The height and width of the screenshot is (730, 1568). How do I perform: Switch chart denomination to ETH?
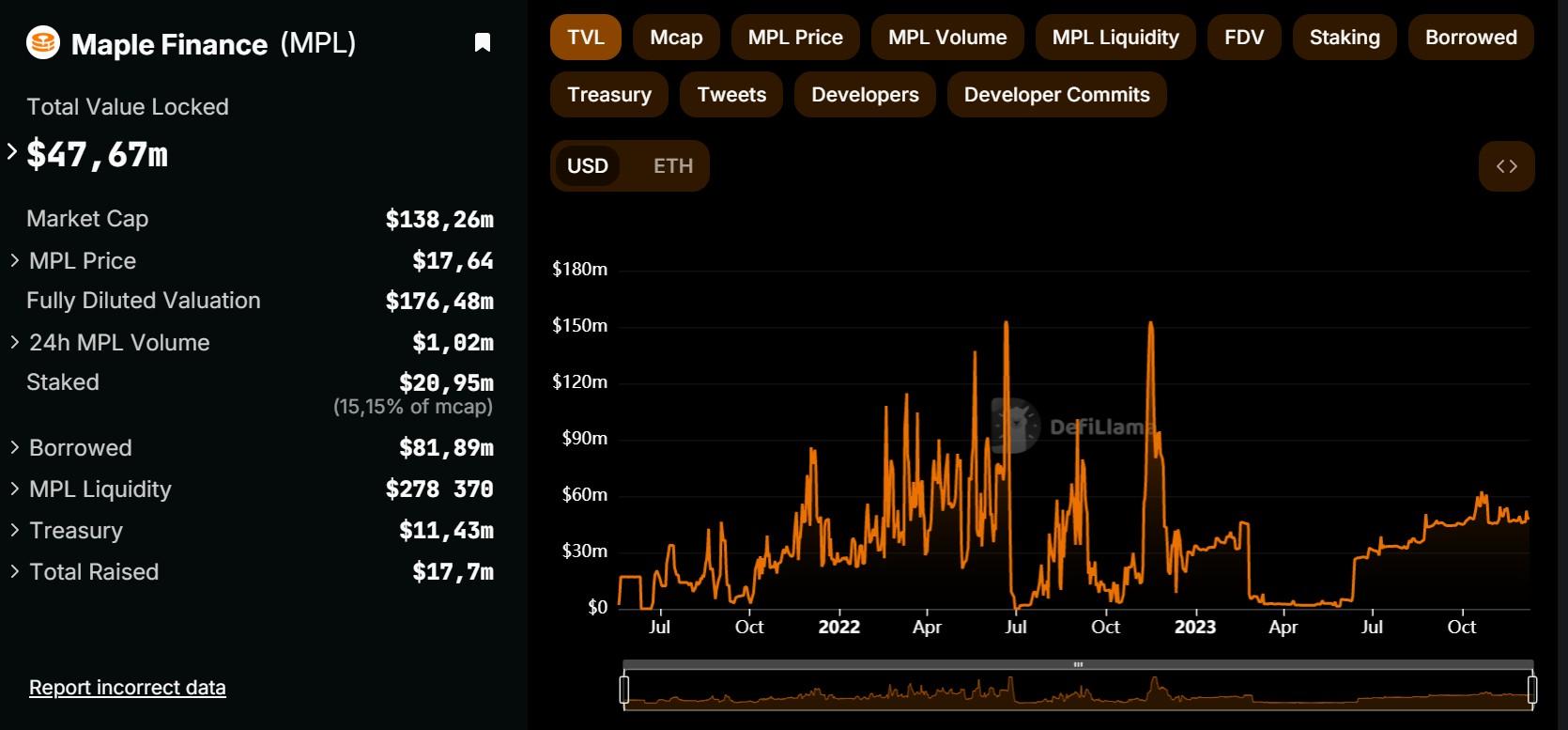coord(673,166)
